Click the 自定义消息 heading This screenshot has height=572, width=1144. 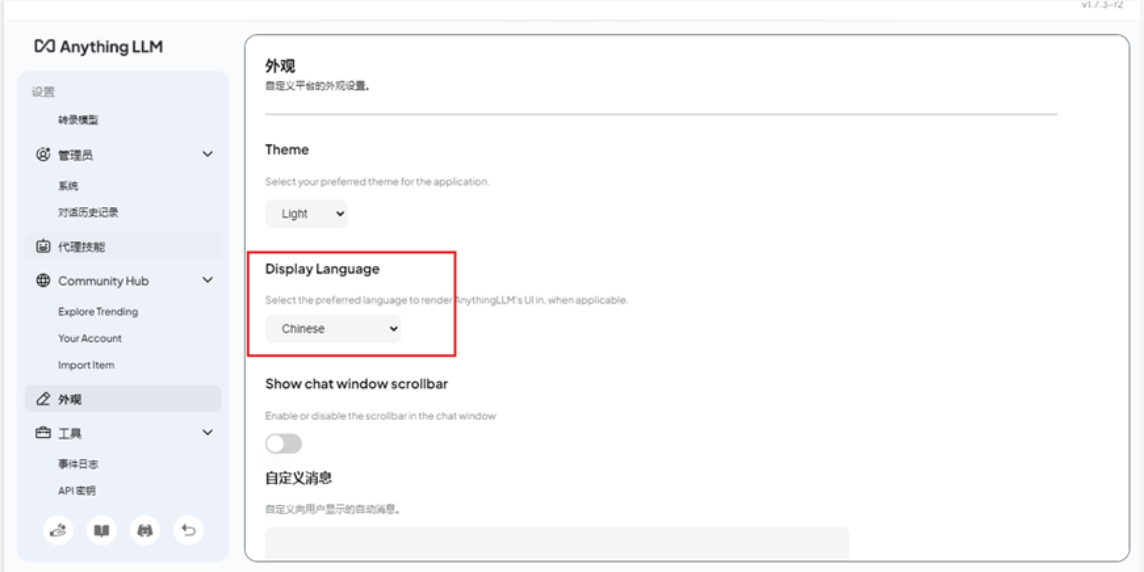pyautogui.click(x=298, y=479)
